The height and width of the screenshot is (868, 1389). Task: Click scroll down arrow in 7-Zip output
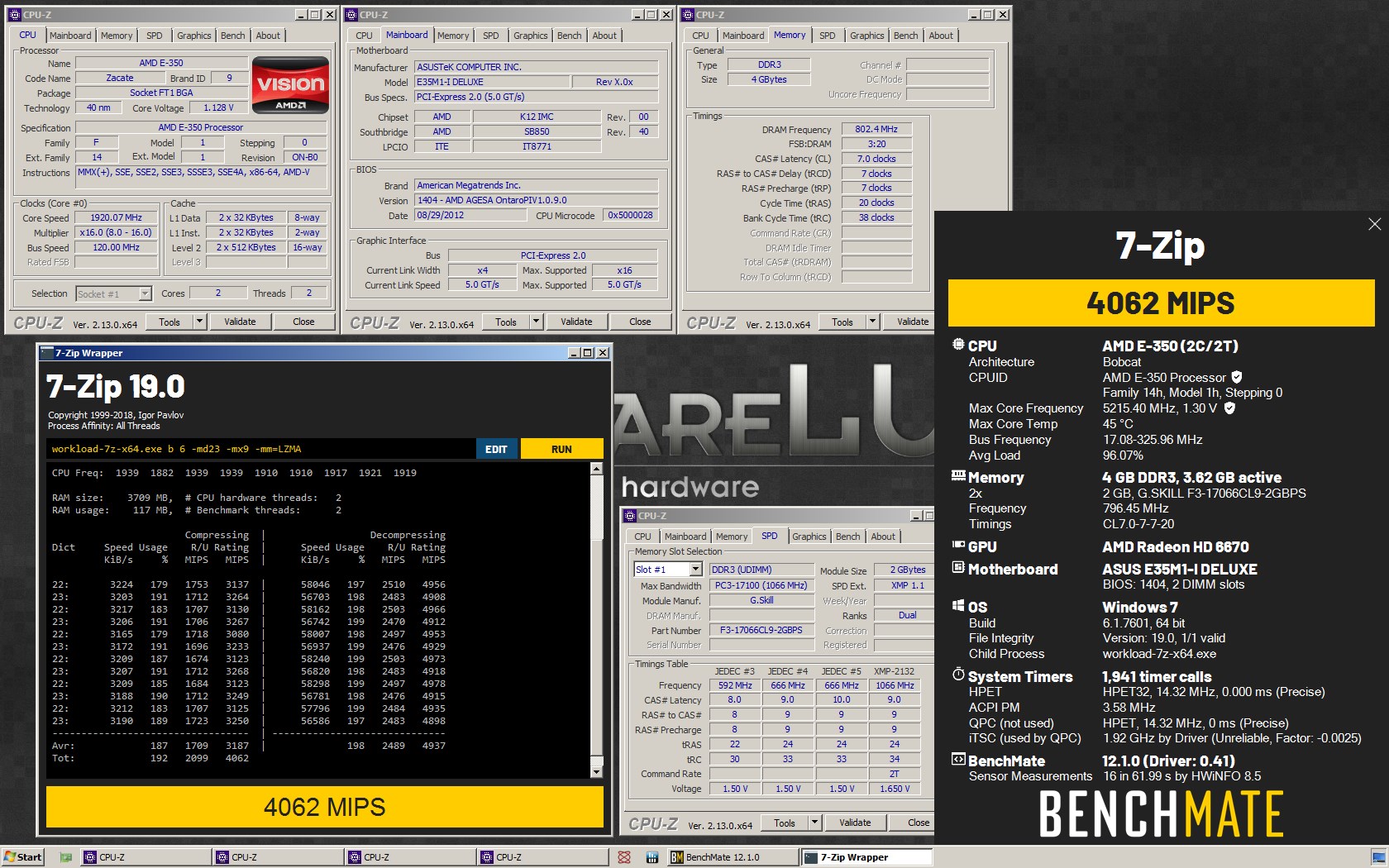coord(597,772)
